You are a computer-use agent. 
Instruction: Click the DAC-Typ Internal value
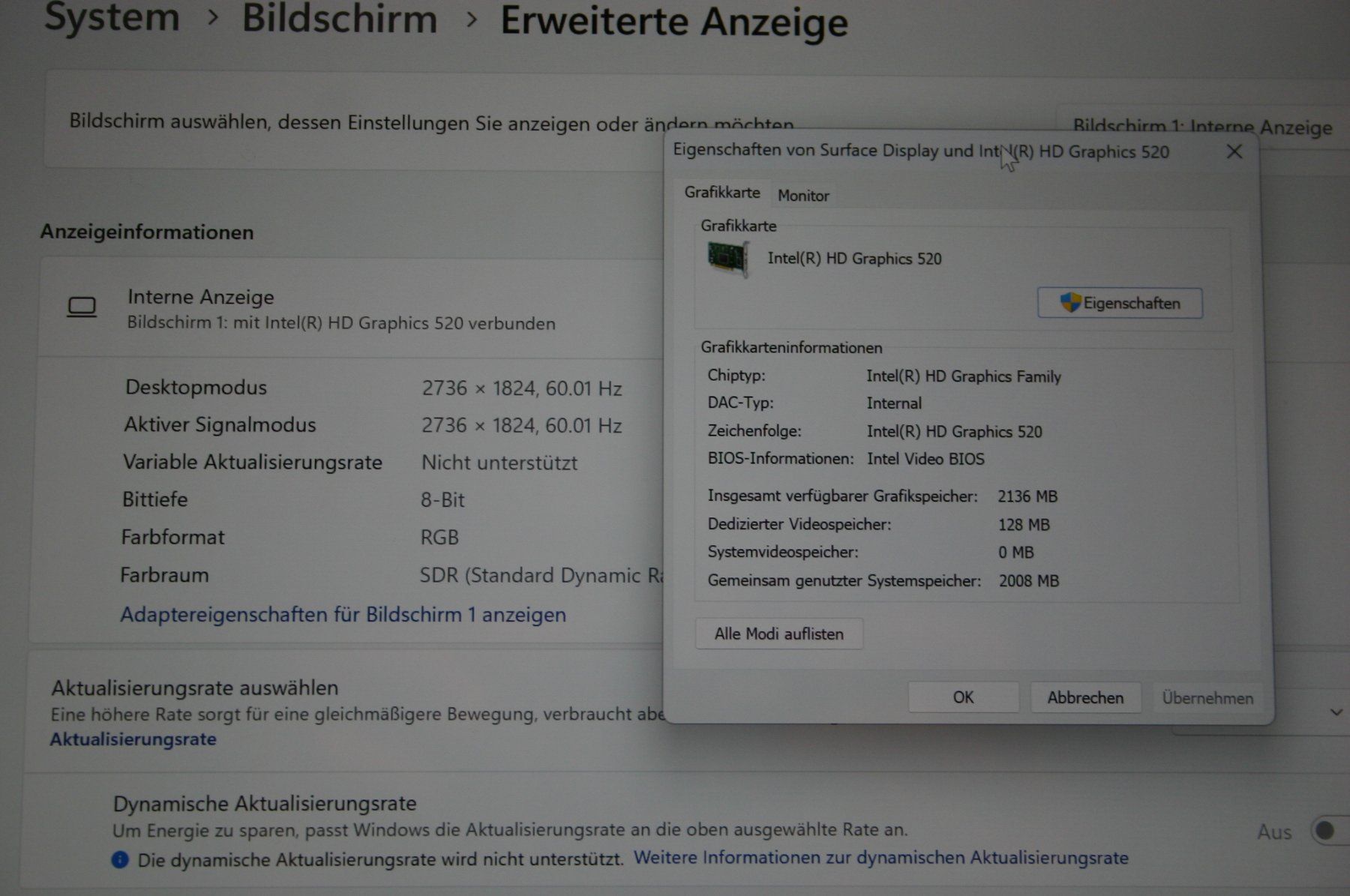(894, 403)
